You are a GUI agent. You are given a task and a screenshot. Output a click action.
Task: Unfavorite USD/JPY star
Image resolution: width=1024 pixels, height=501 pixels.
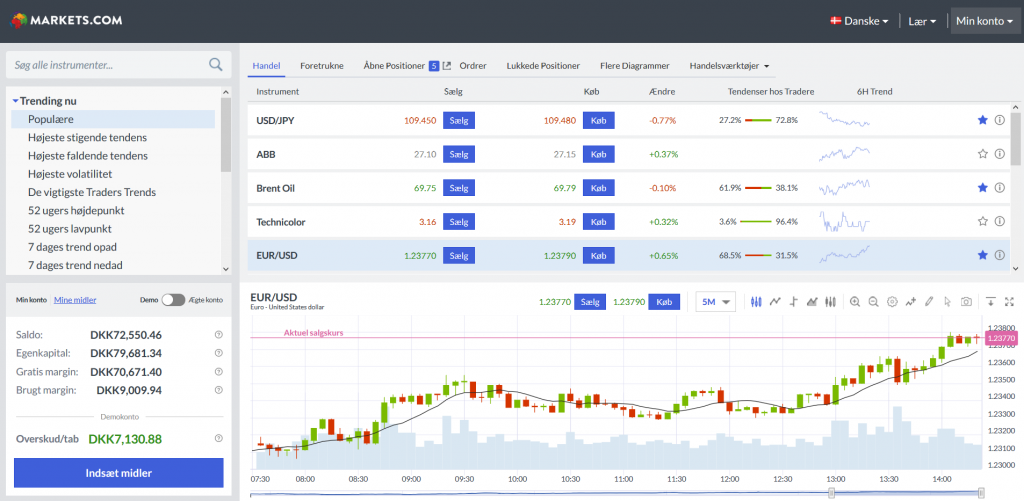pos(982,120)
